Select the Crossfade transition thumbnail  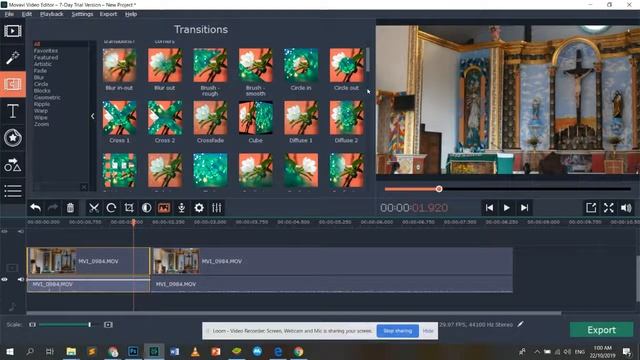[x=210, y=118]
